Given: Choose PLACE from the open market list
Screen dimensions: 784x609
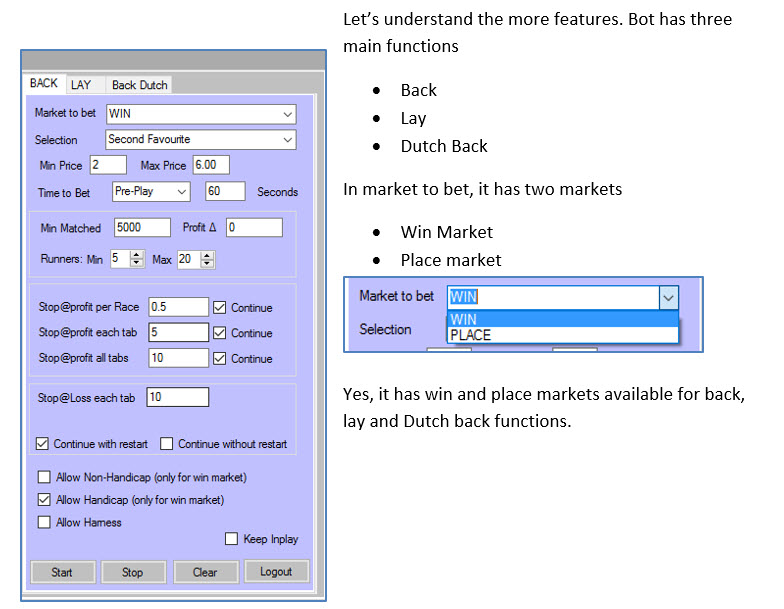Looking at the screenshot, I should (x=470, y=335).
